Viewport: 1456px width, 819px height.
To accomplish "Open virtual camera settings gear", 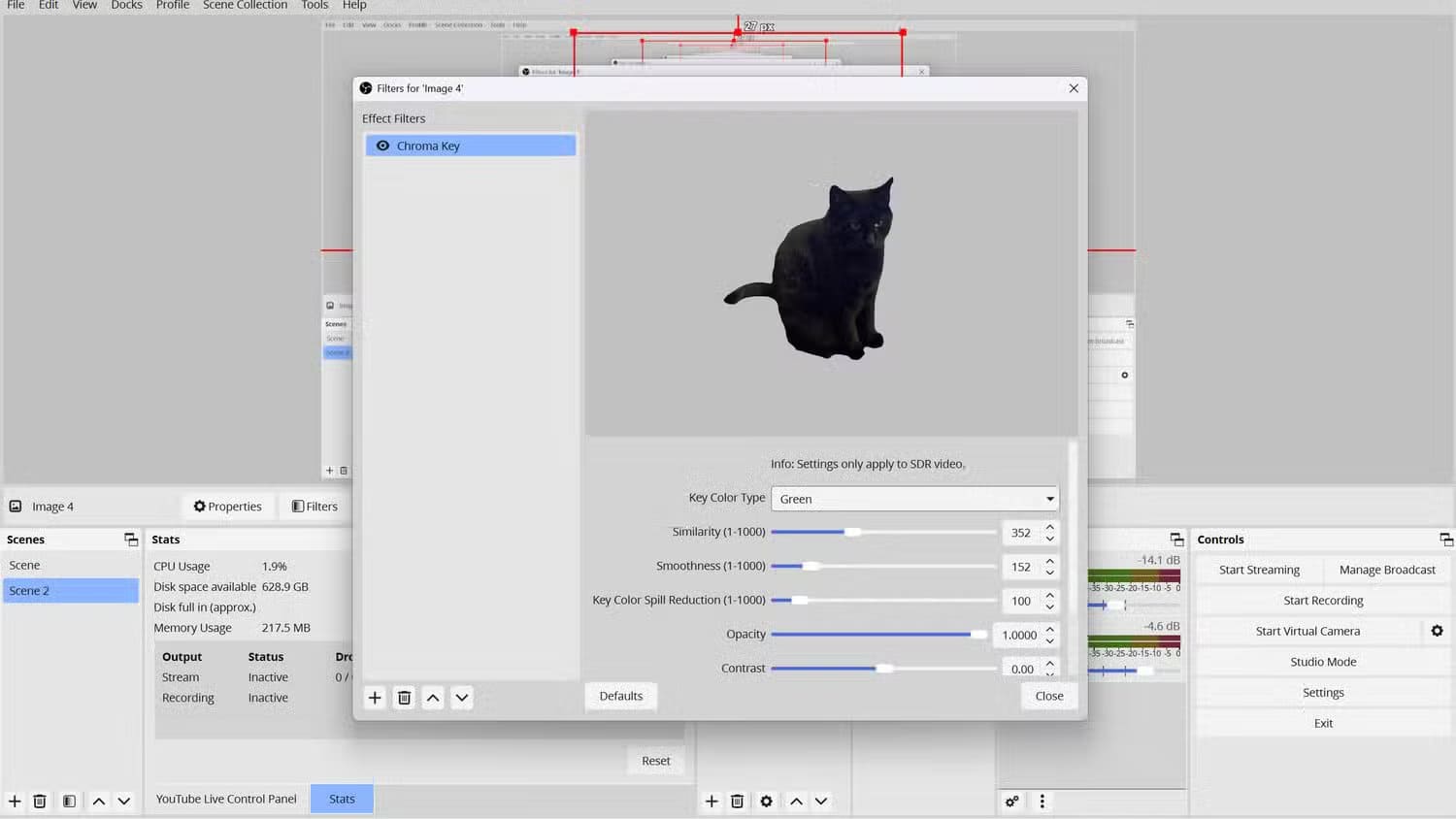I will 1437,631.
